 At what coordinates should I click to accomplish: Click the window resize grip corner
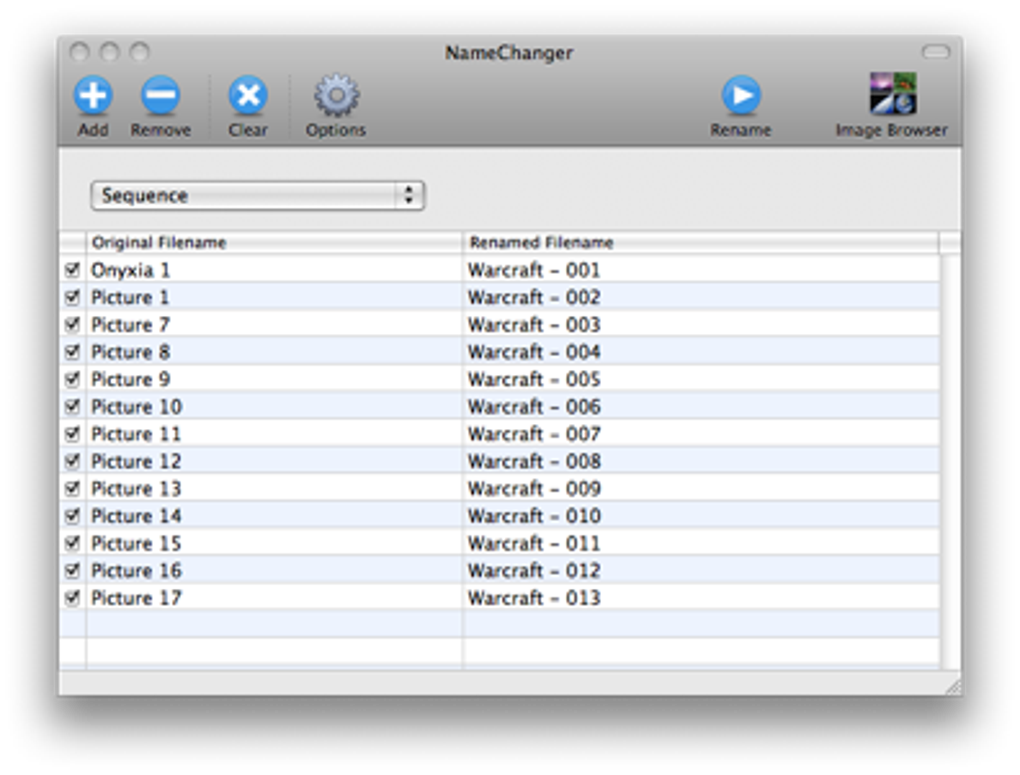(x=953, y=686)
